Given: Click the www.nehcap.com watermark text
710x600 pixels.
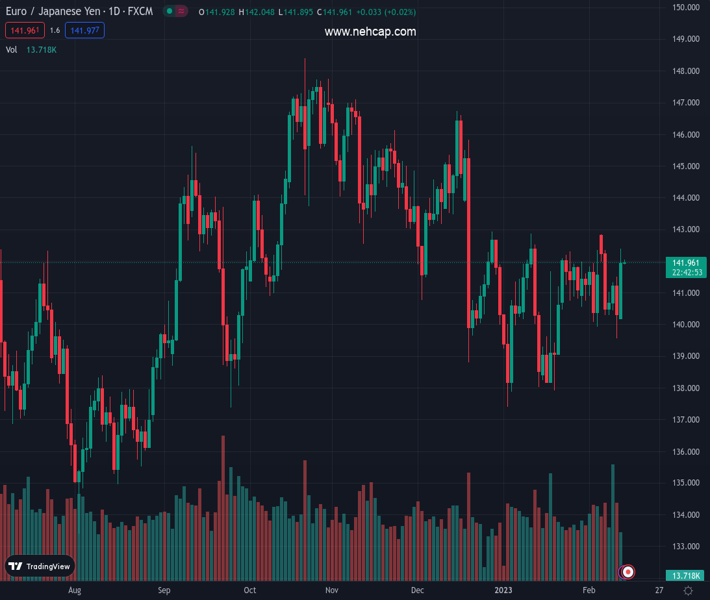Looking at the screenshot, I should 370,32.
